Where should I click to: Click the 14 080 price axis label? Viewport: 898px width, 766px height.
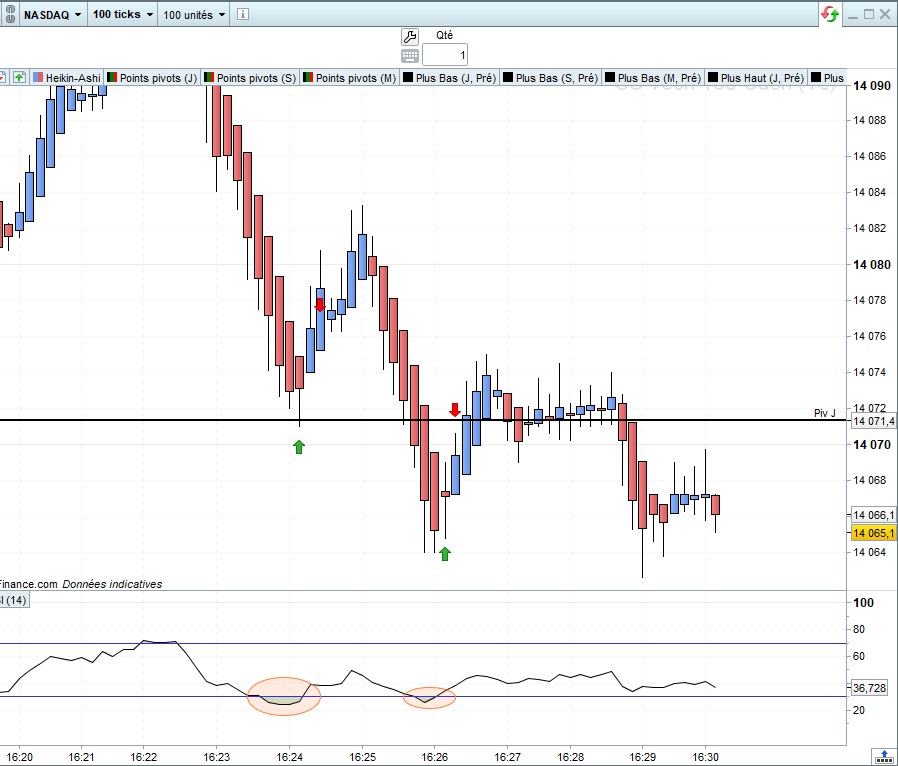(x=872, y=264)
